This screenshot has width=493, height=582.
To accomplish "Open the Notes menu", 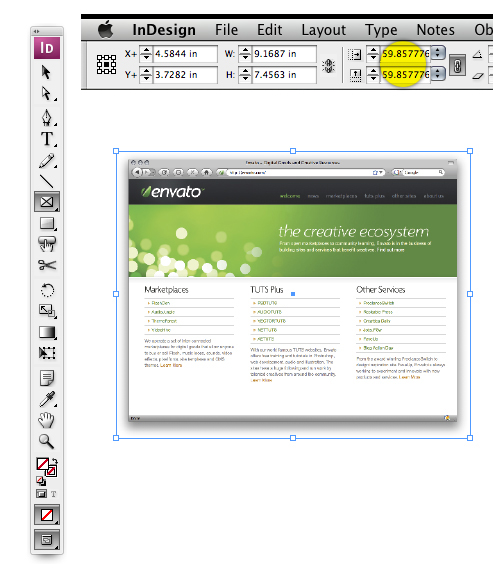I will coord(435,30).
